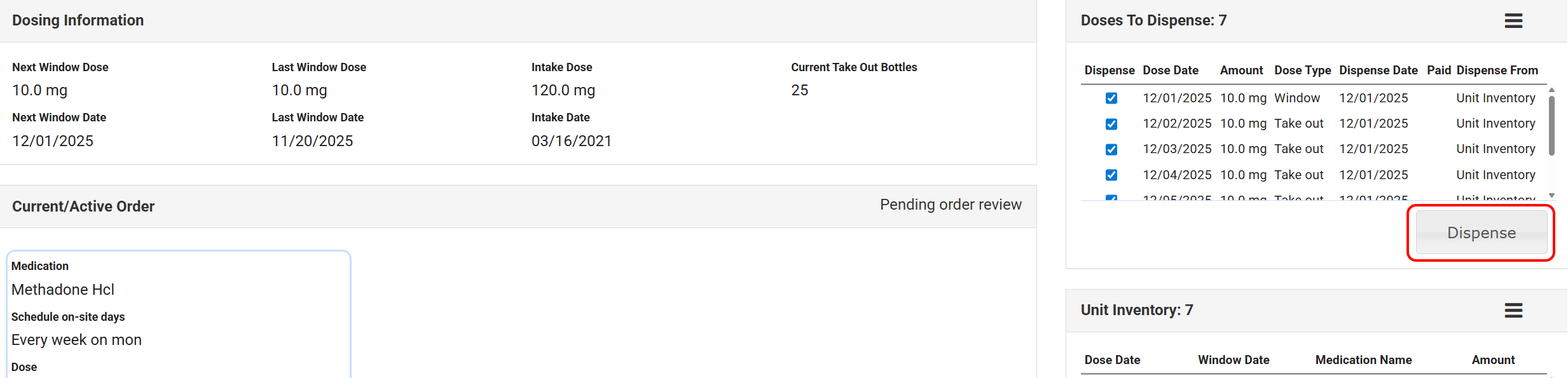Click the Medication Name header in Unit Inventory
This screenshot has height=378, width=1568.
(x=1363, y=360)
